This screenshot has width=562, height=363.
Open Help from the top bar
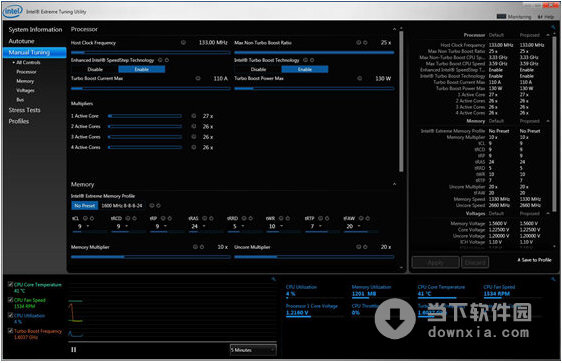tap(546, 16)
